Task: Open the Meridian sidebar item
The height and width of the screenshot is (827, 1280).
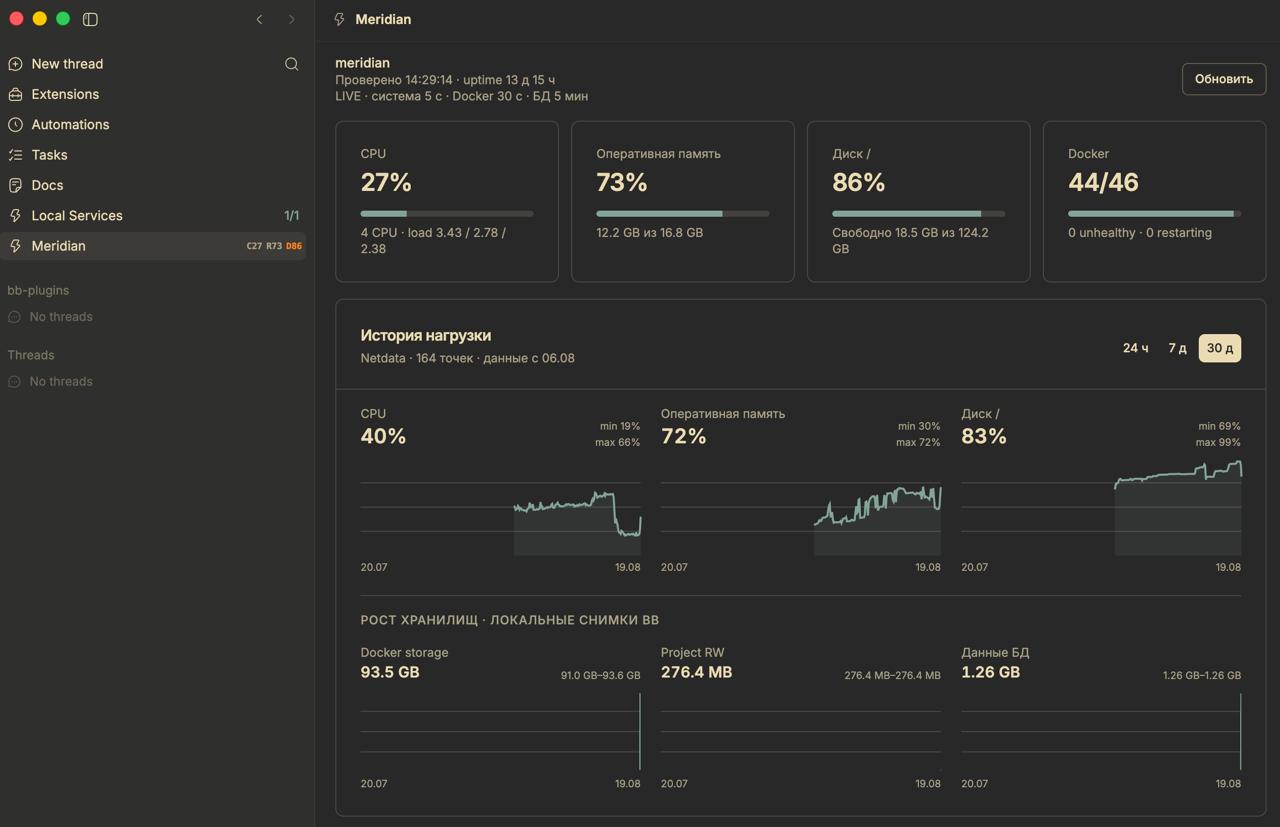Action: point(153,246)
